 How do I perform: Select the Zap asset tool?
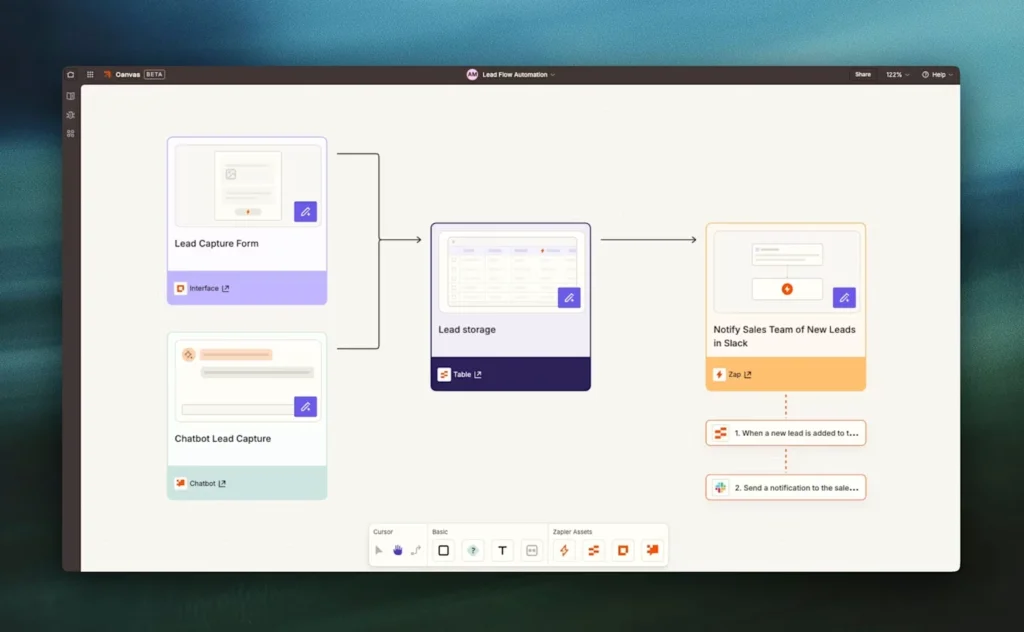click(564, 550)
